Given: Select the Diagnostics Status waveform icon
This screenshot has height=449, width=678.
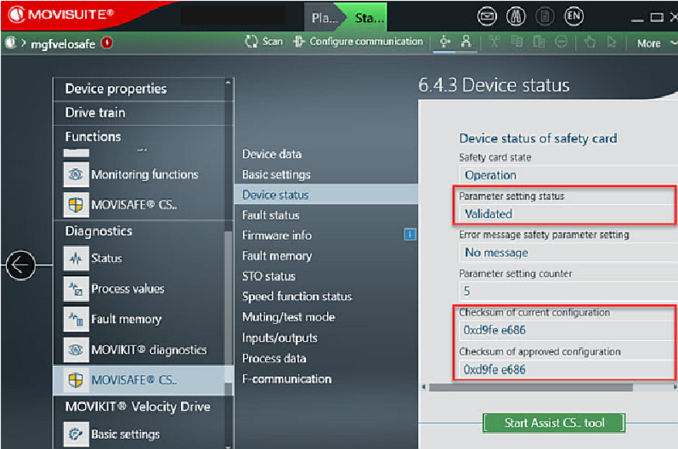Looking at the screenshot, I should pyautogui.click(x=76, y=259).
